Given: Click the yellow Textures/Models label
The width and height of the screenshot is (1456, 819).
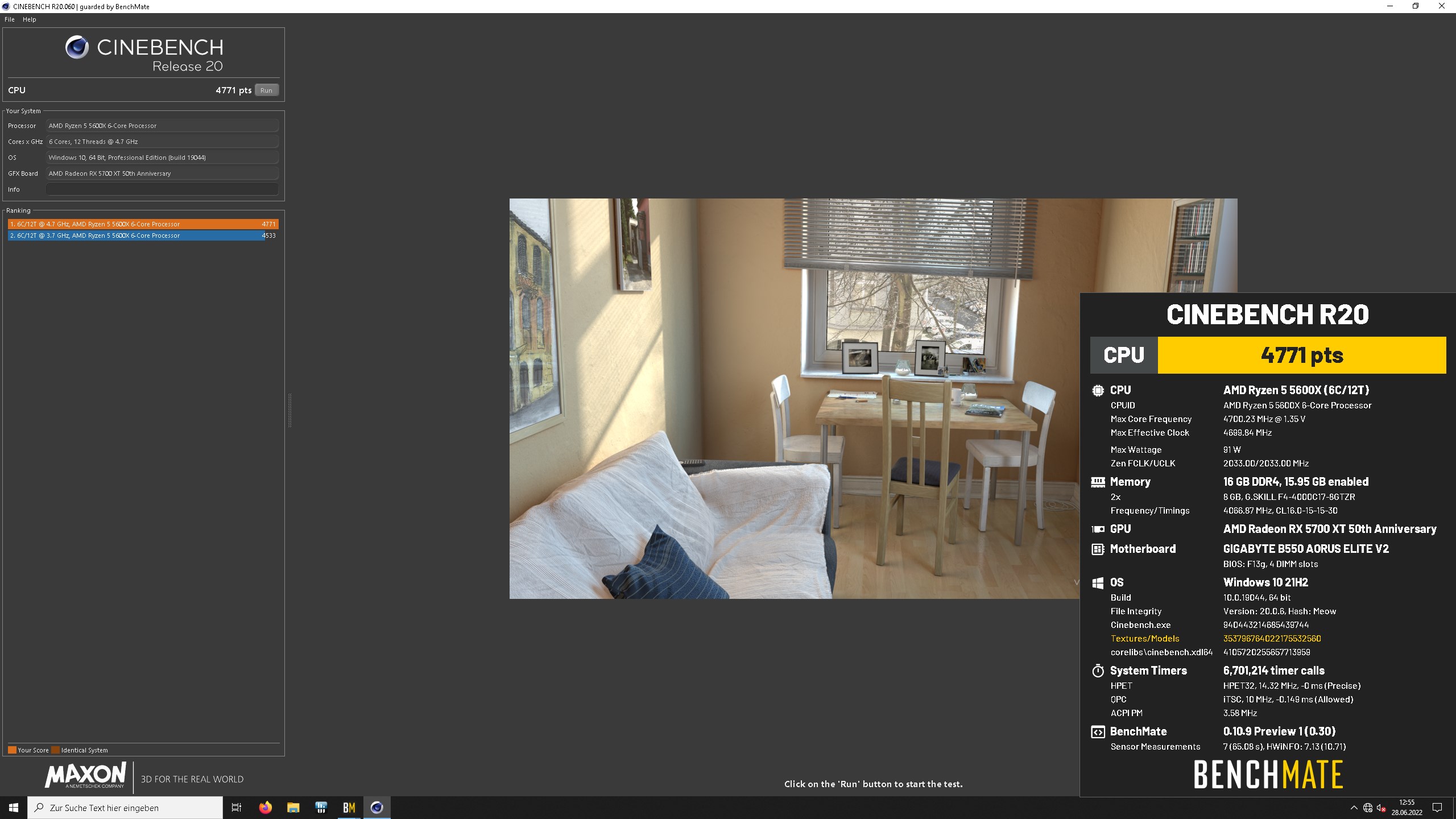Looking at the screenshot, I should [1145, 639].
